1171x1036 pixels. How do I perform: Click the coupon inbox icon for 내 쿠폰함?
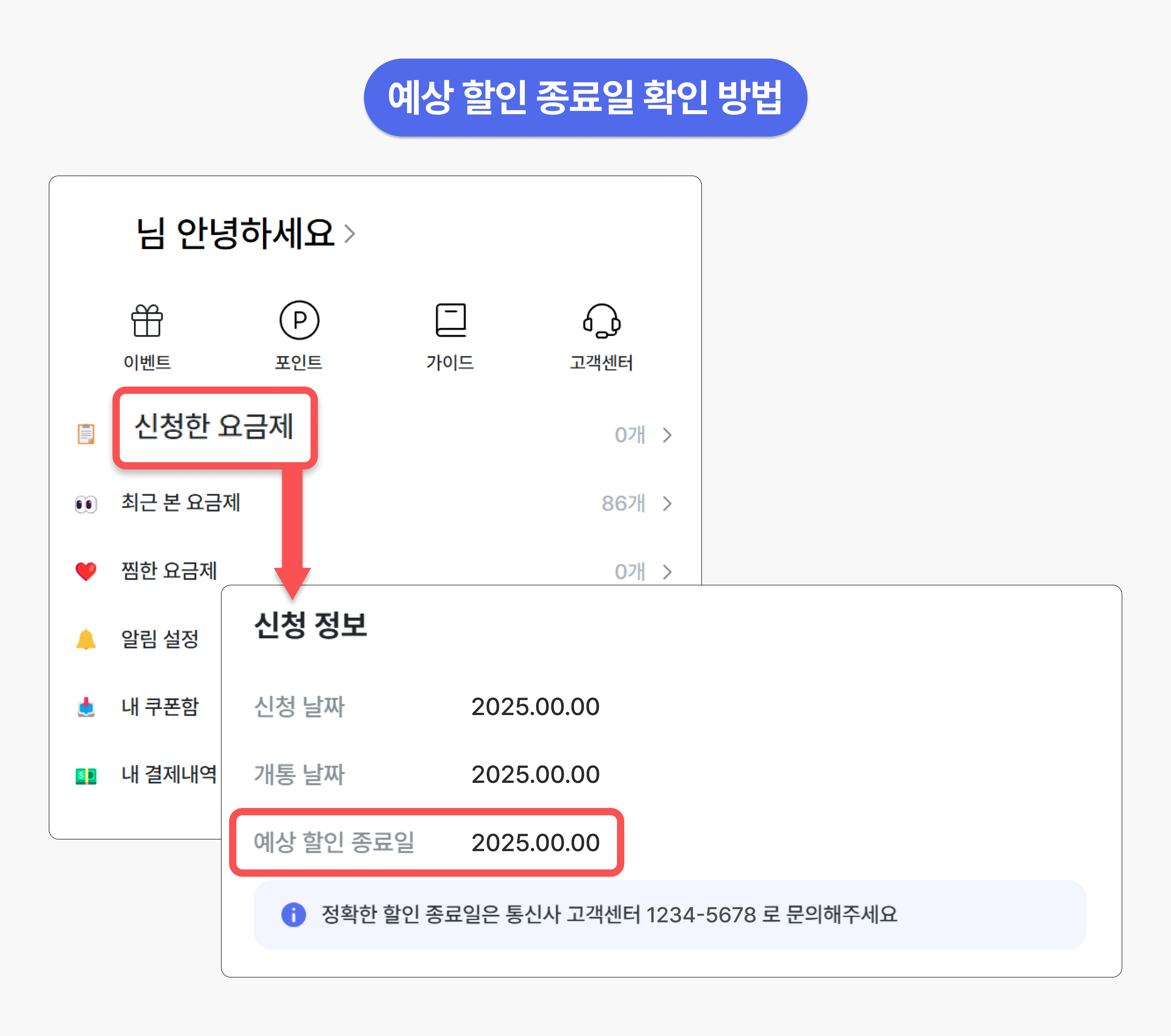[86, 707]
